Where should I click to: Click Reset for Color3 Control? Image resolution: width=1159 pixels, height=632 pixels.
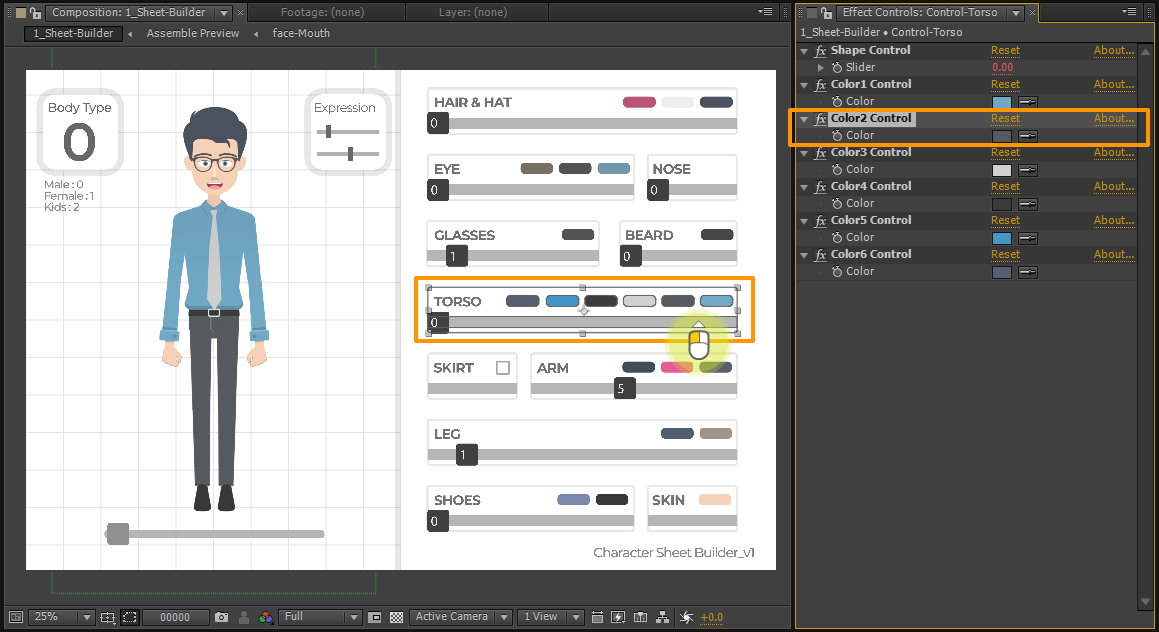tap(1005, 152)
